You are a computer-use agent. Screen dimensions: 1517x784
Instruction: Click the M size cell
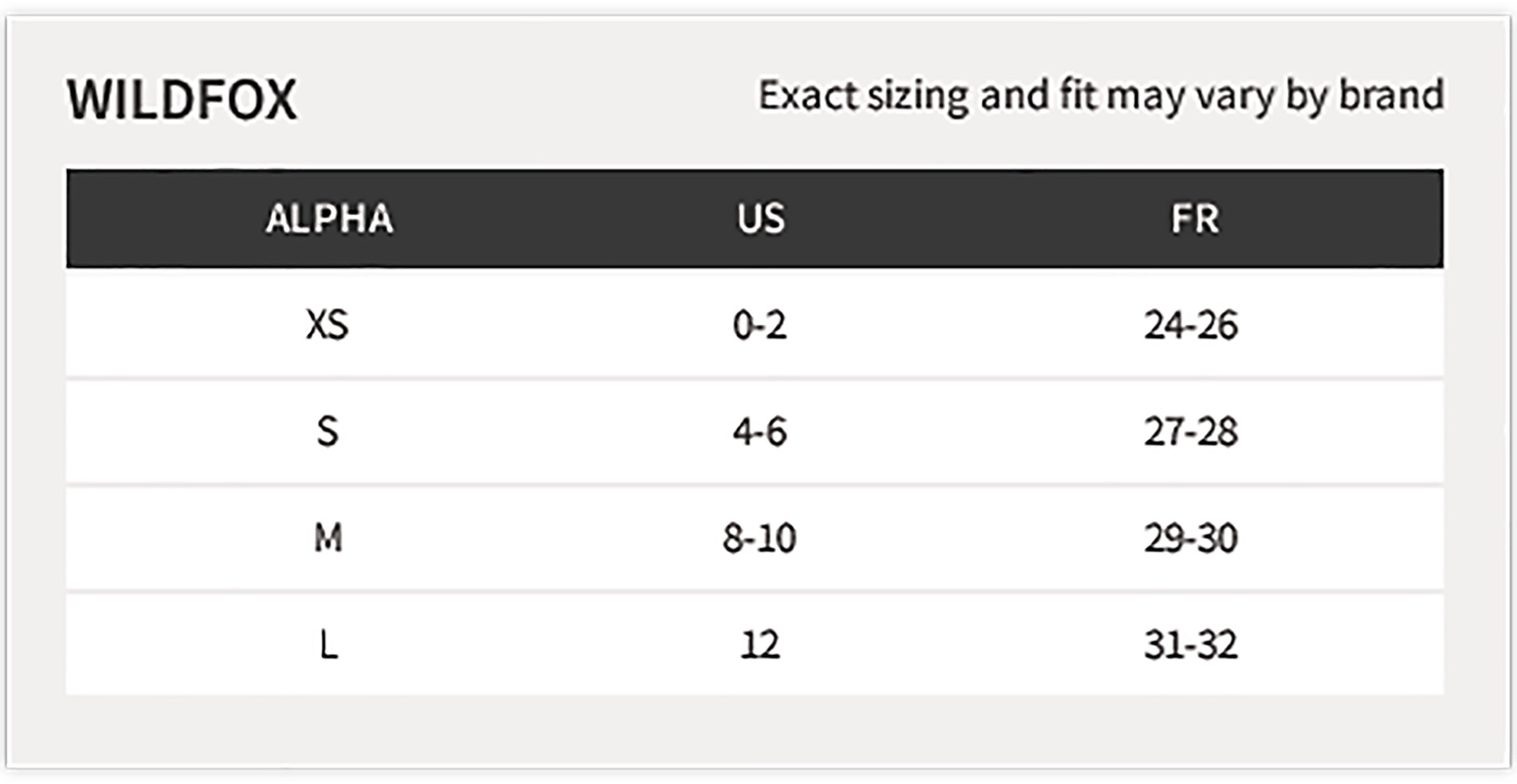coord(328,538)
